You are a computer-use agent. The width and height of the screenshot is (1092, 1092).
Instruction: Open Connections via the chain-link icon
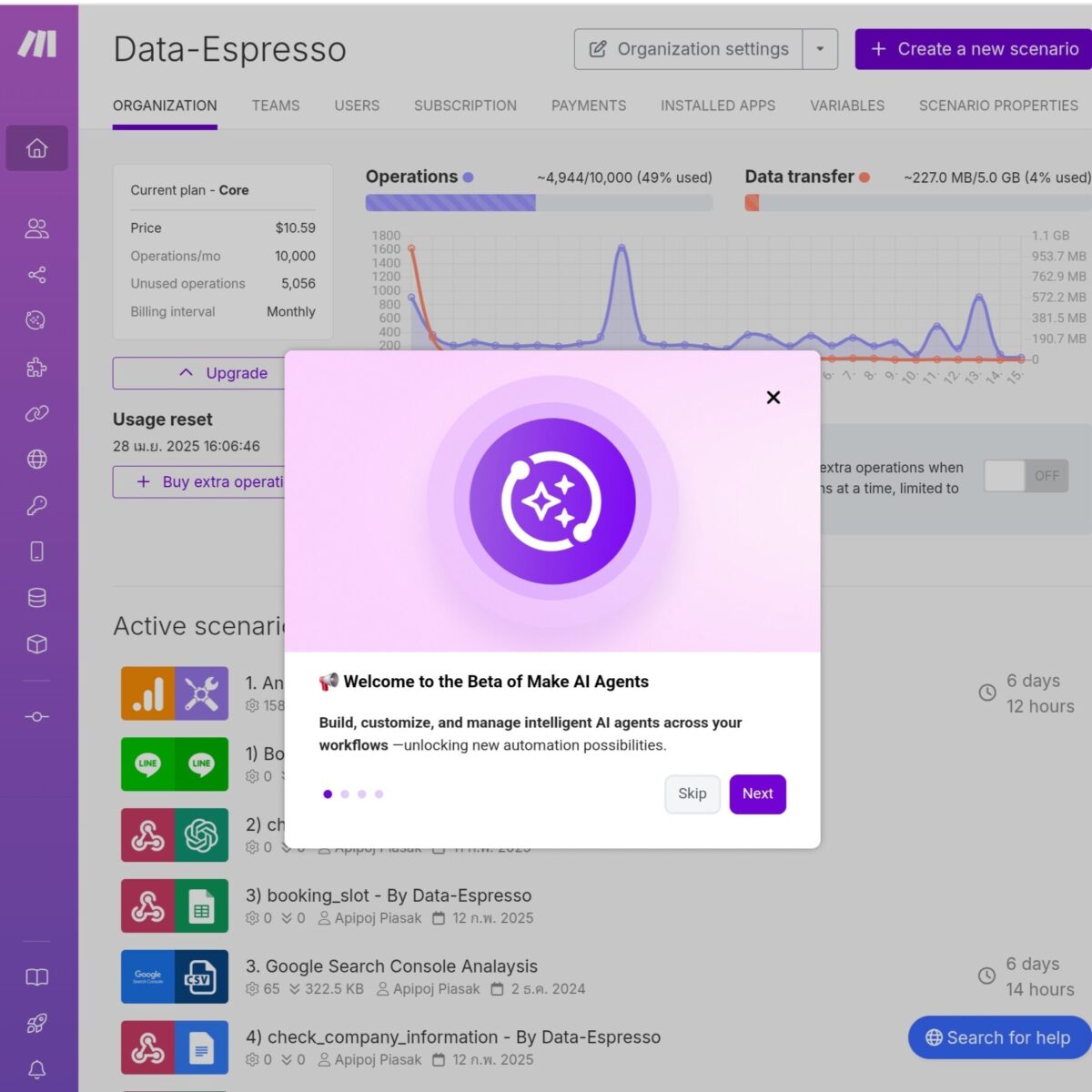click(36, 413)
